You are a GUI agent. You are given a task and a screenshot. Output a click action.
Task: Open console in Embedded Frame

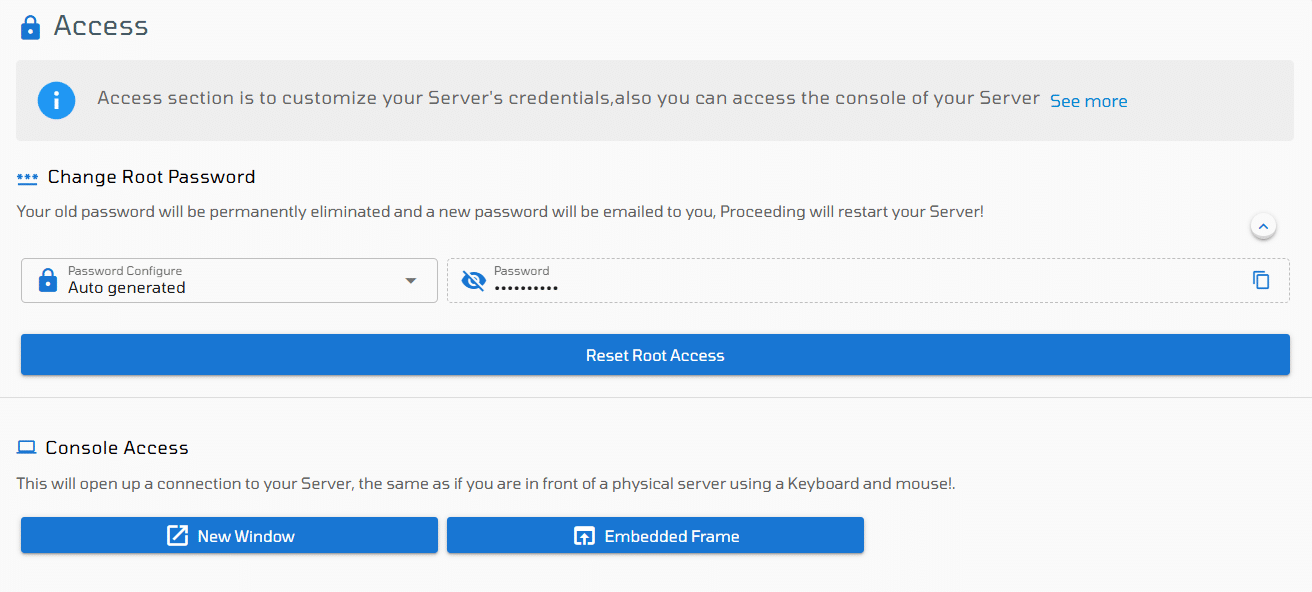tap(655, 535)
